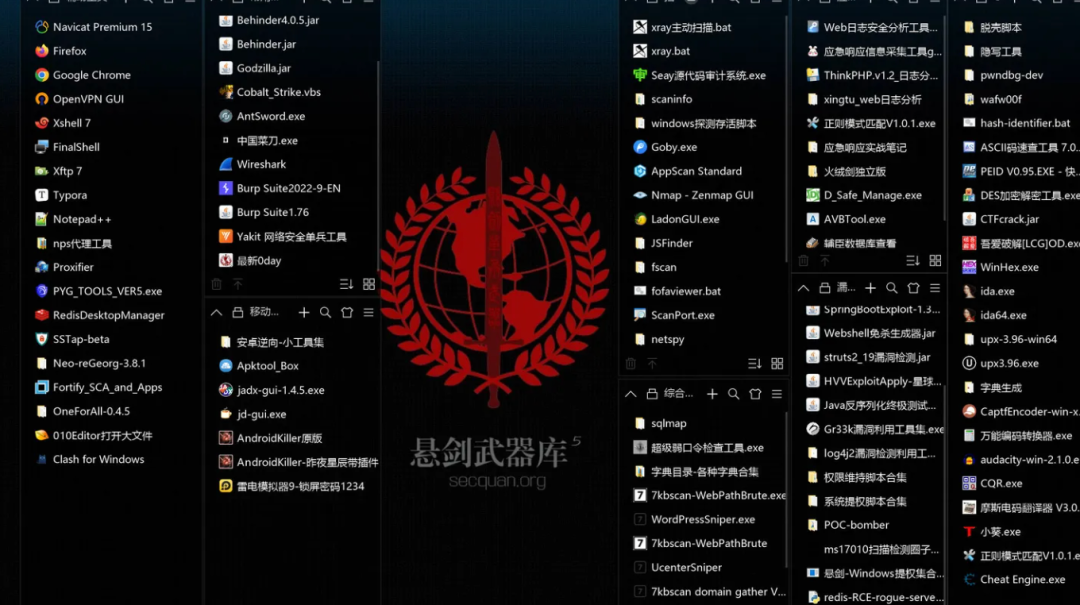Open sqlmap folder
Screen dimensions: 1080x605
pyautogui.click(x=659, y=424)
